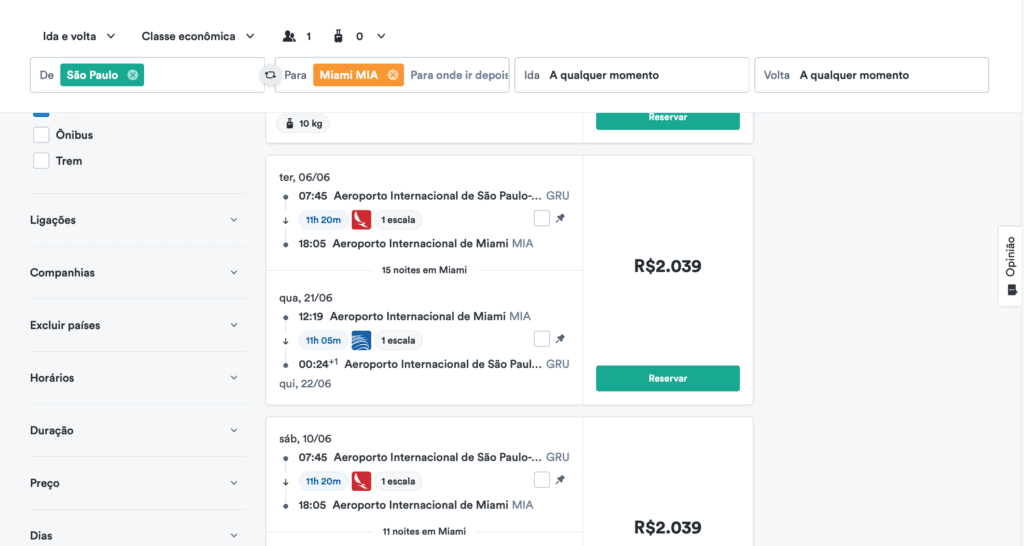The width and height of the screenshot is (1024, 546).
Task: Check the Trem transport checkbox
Action: pyautogui.click(x=41, y=161)
